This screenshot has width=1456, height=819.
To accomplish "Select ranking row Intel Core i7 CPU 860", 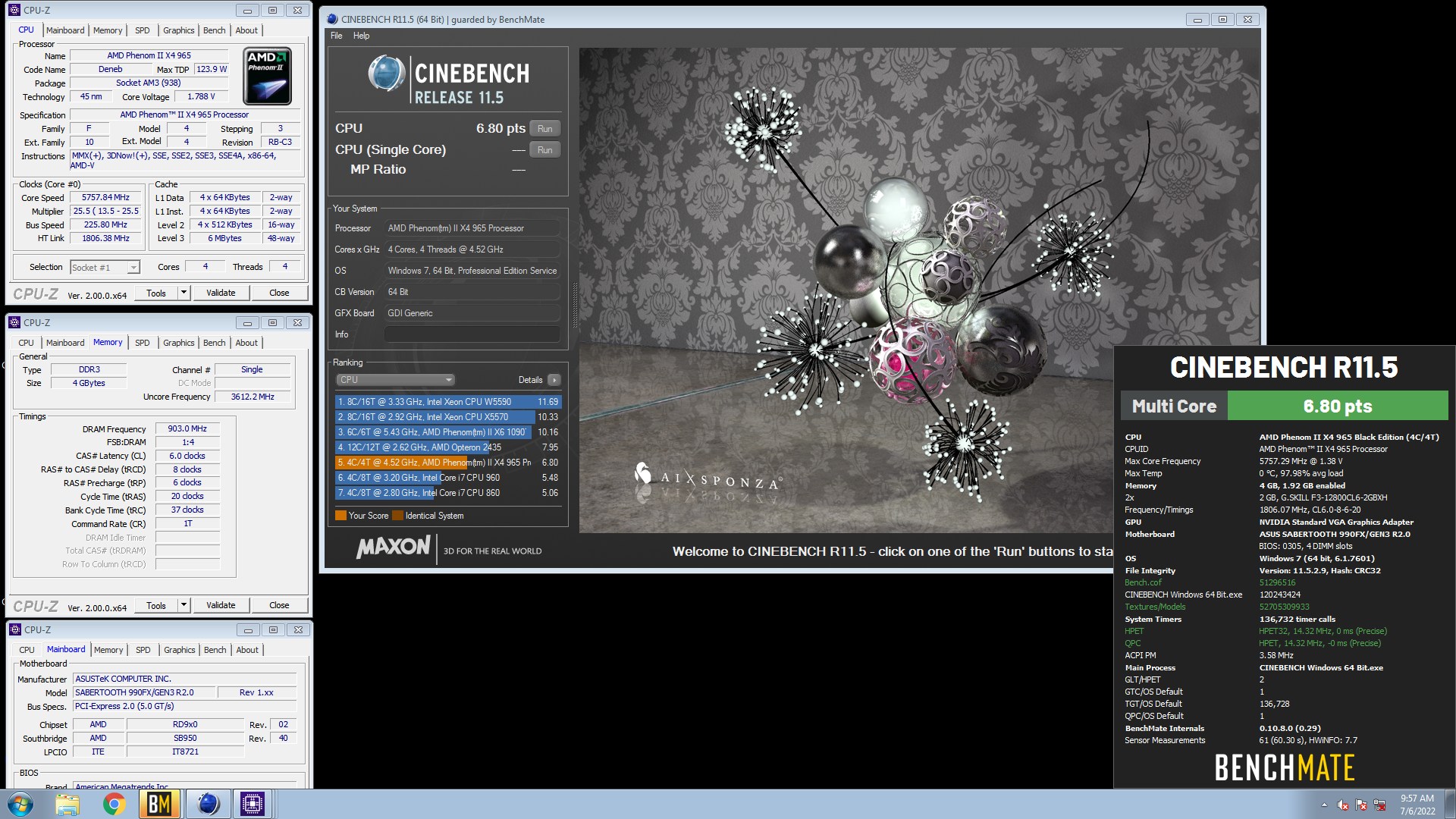I will tap(448, 493).
